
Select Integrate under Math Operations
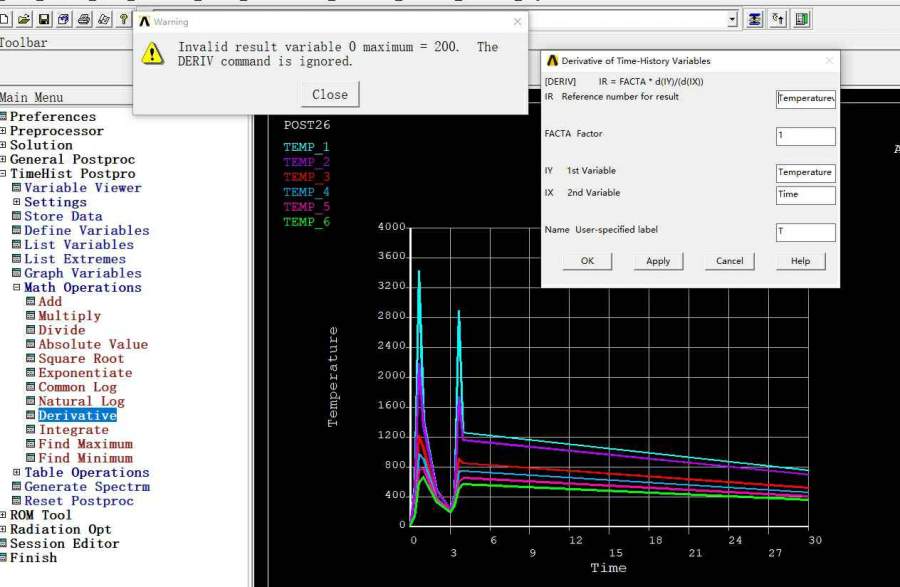click(73, 430)
